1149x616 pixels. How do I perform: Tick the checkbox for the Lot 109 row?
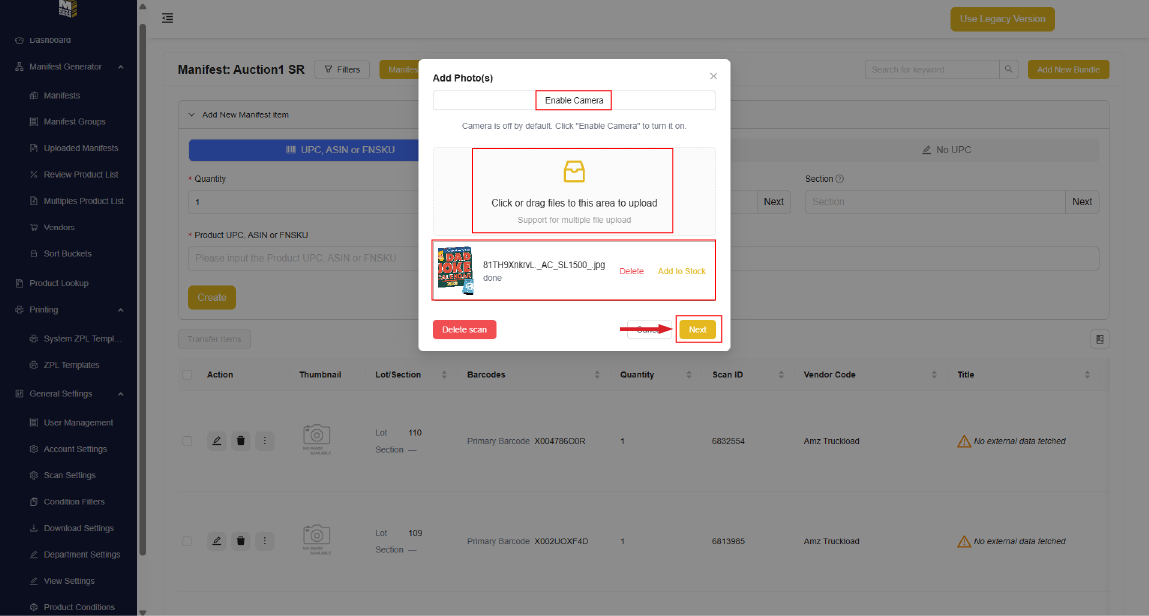187,541
